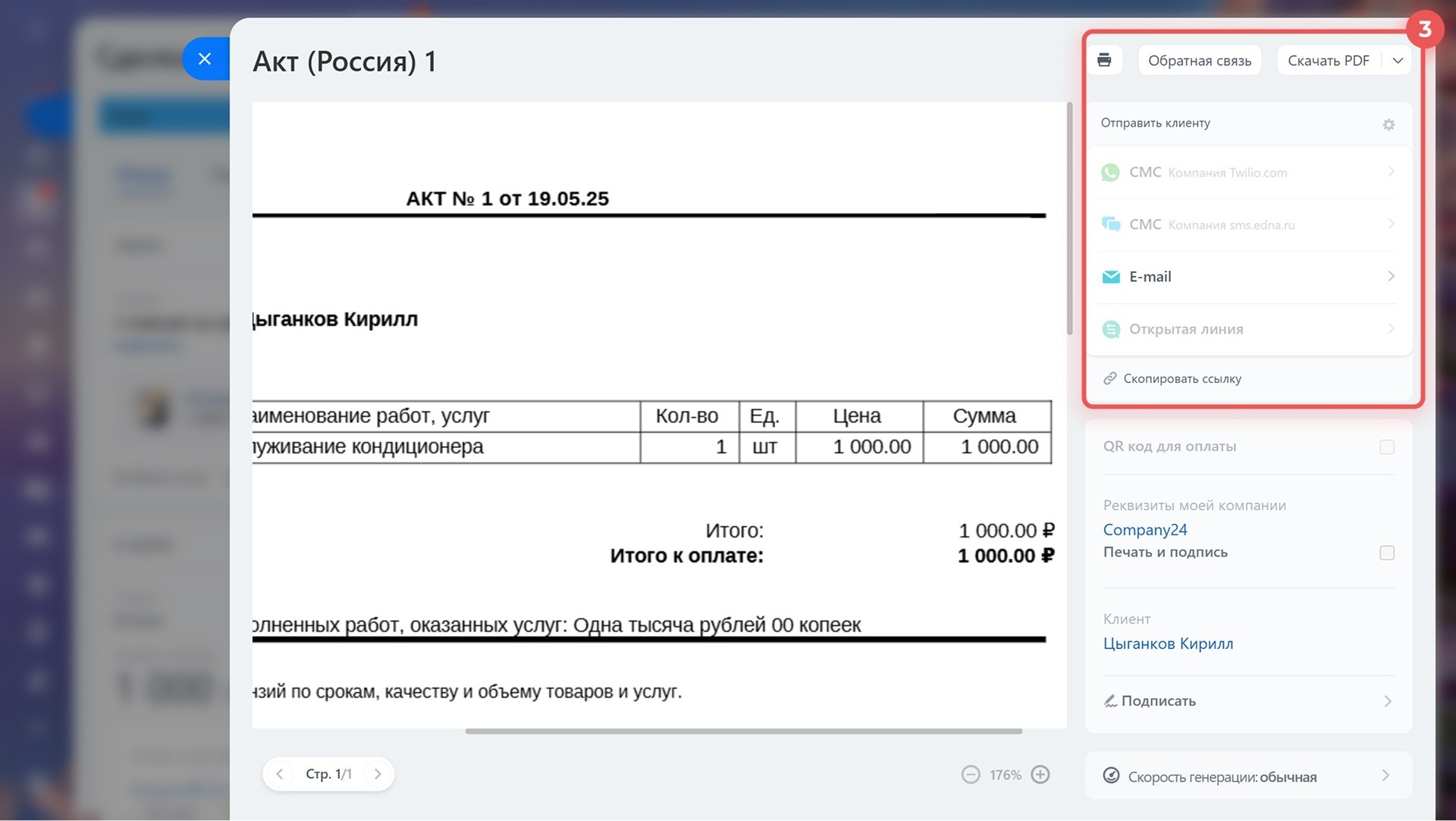The image size is (1456, 821).
Task: Expand the Скачать PDF dropdown arrow
Action: [x=1398, y=61]
